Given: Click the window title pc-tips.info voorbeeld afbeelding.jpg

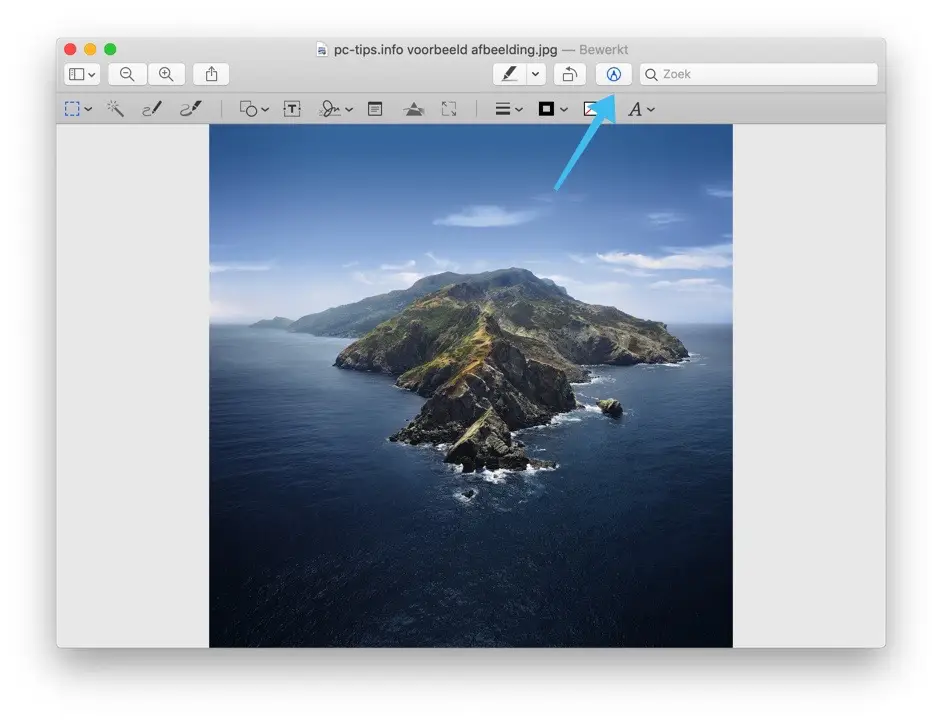Looking at the screenshot, I should point(445,50).
